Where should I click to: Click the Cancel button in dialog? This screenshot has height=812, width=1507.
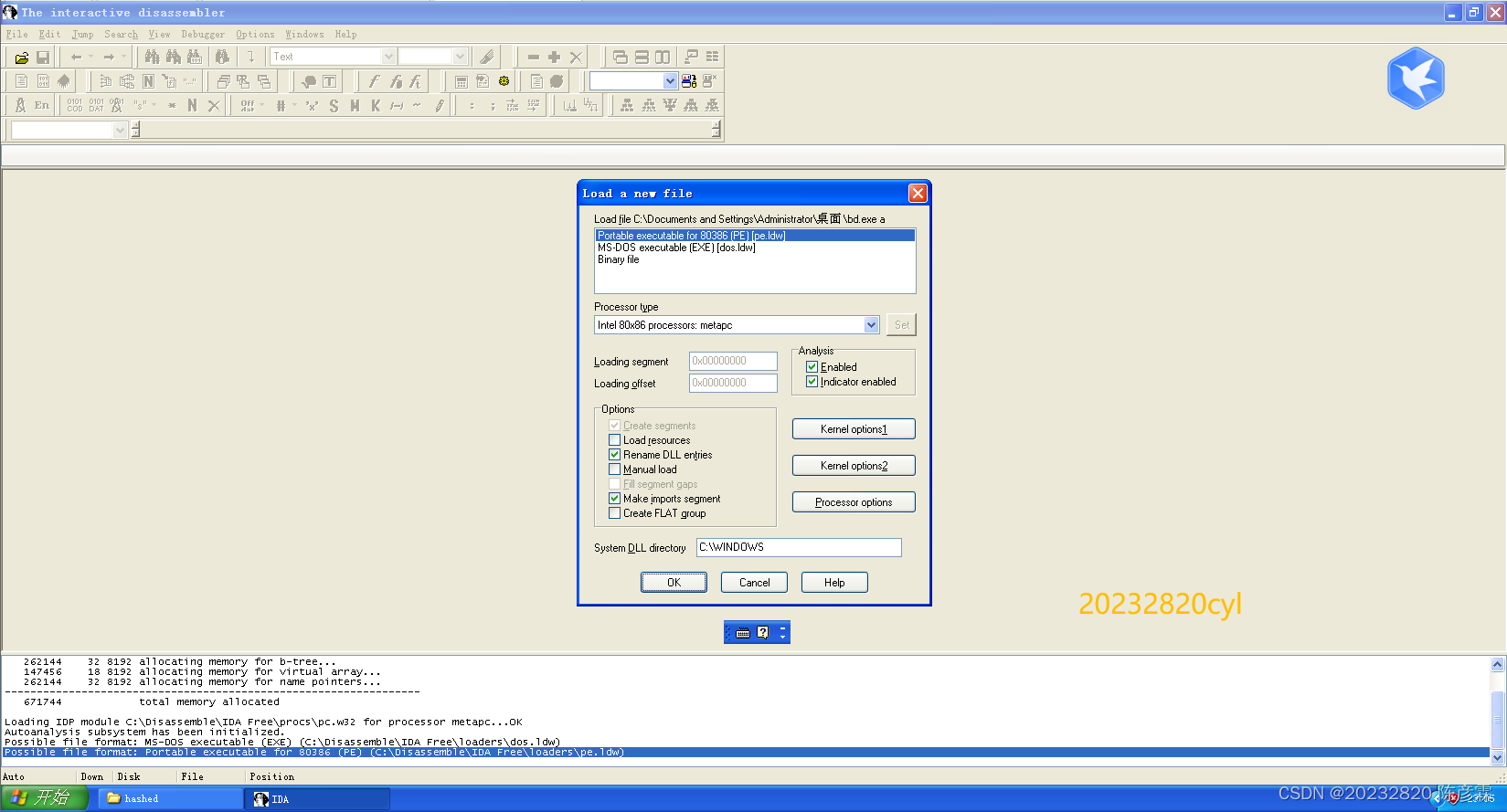point(754,583)
